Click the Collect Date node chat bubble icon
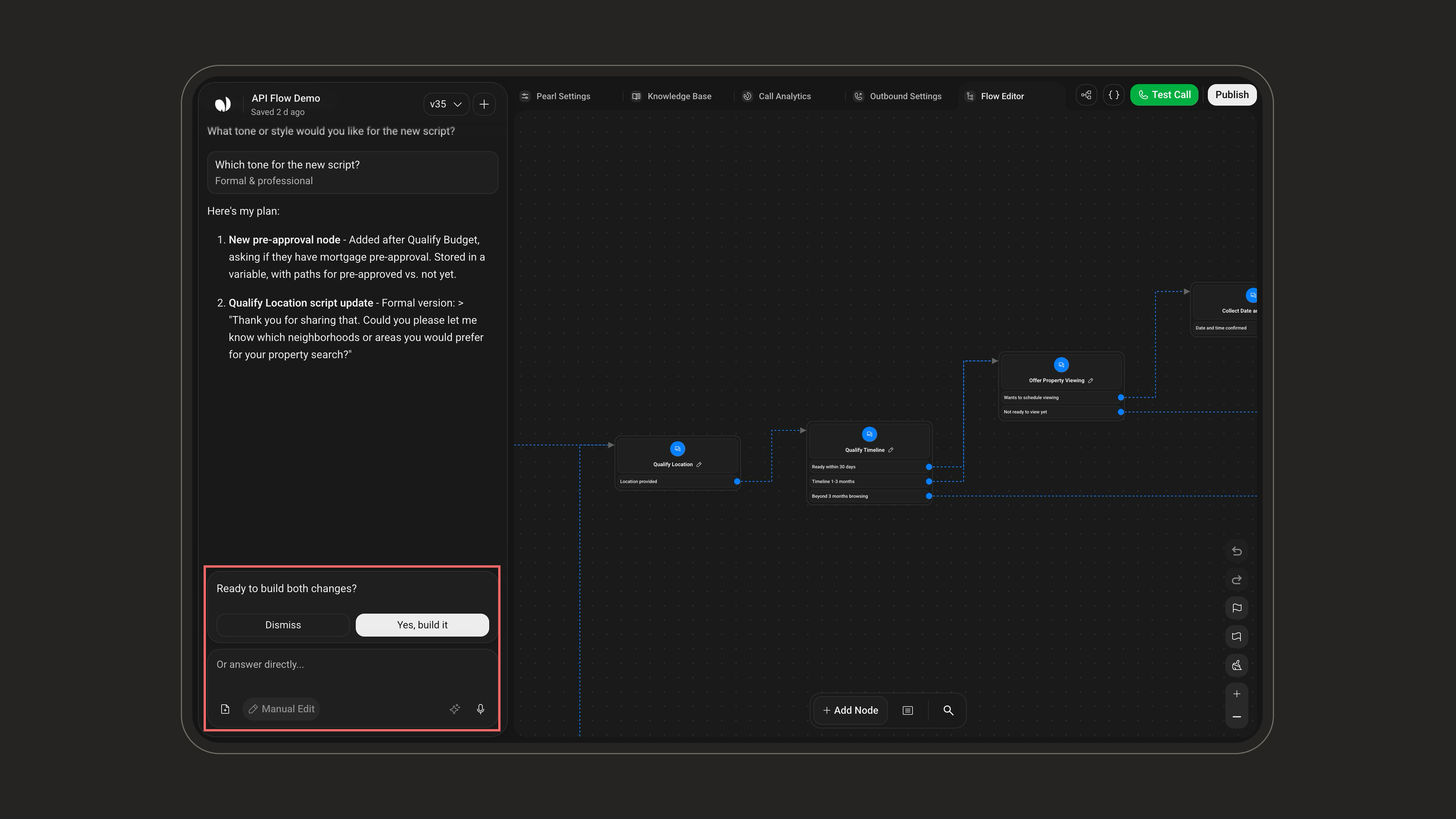 click(x=1252, y=295)
